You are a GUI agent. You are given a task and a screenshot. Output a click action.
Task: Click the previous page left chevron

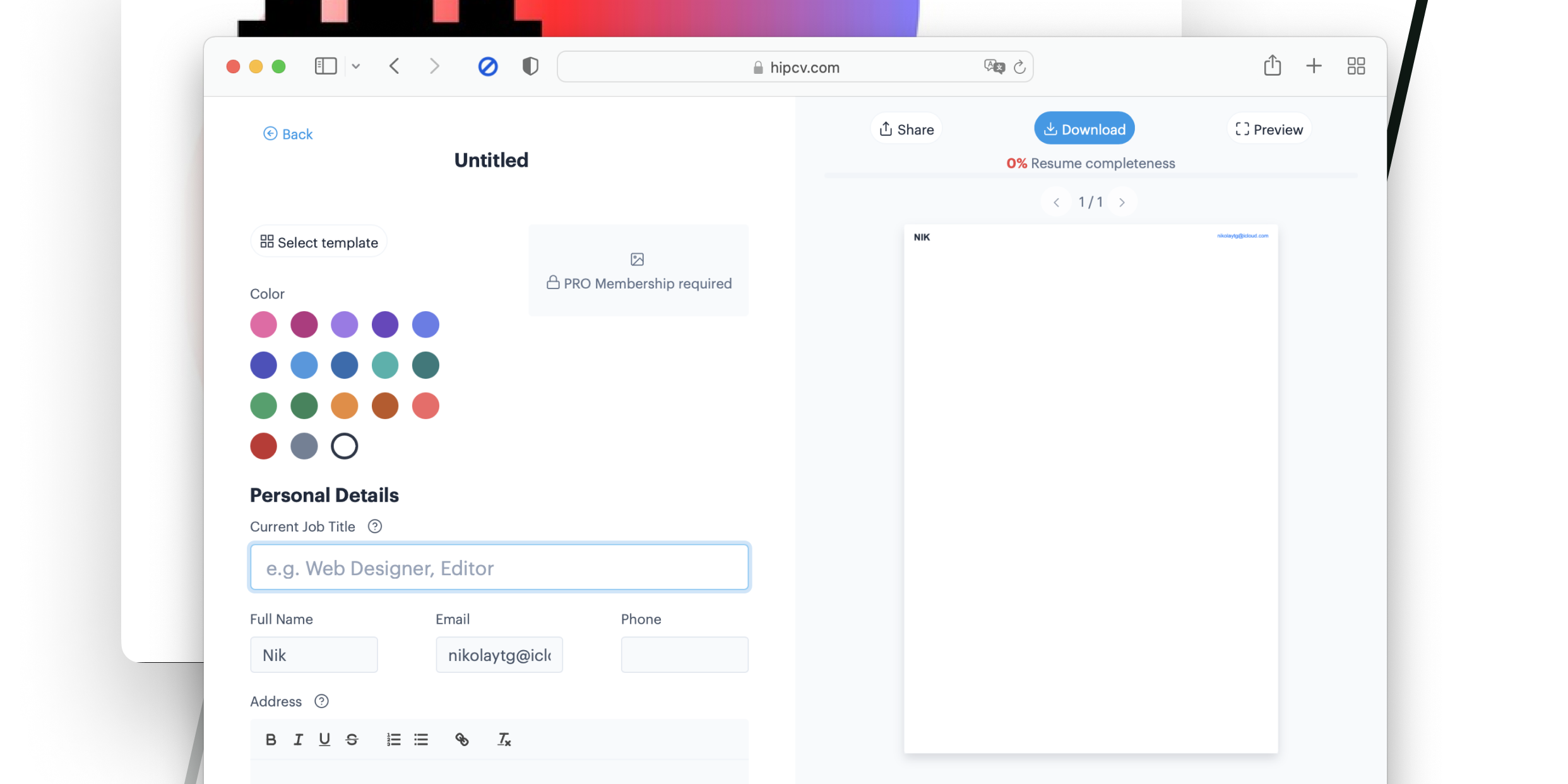[x=1056, y=202]
